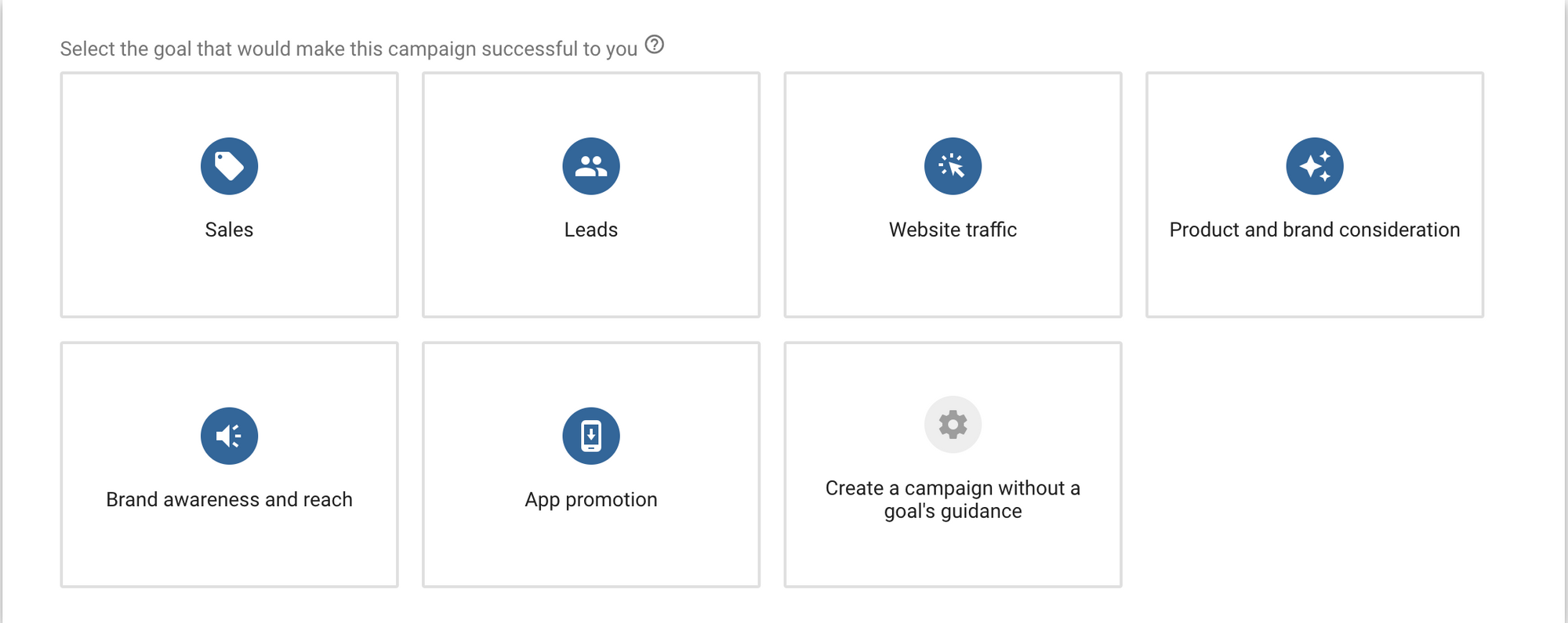
Task: Click "Product and brand consideration" label text
Action: click(x=1315, y=230)
